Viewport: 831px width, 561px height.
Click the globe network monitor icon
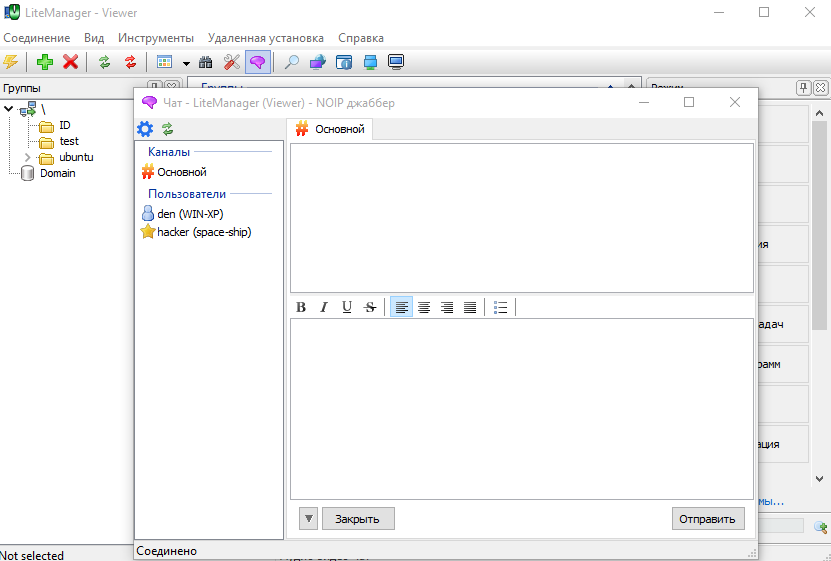click(x=317, y=62)
